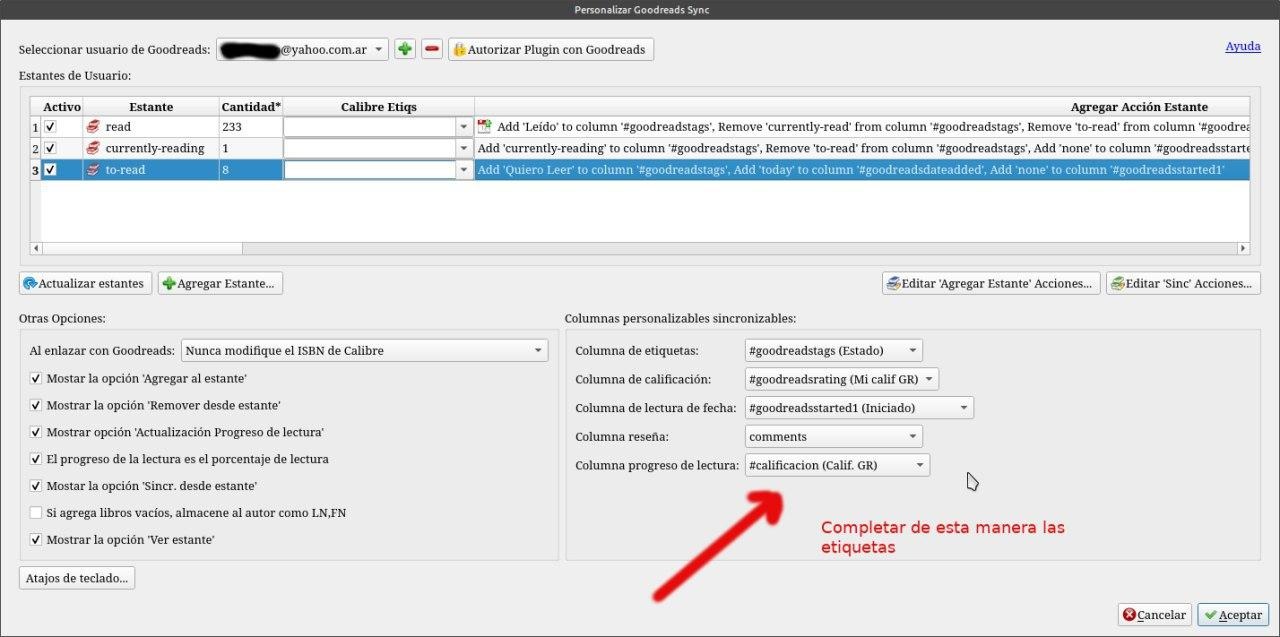Viewport: 1280px width, 637px height.
Task: Open Columna de calificación dropdown
Action: point(842,379)
